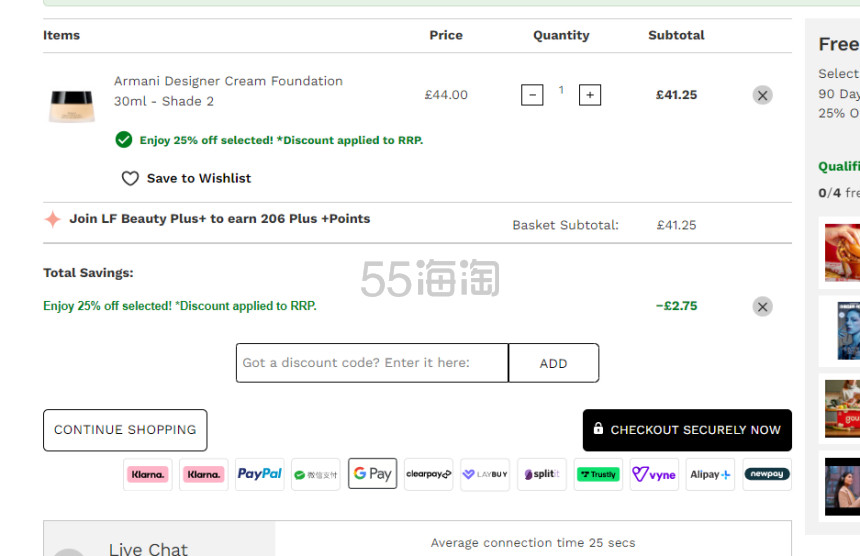Select the Laybuy payment icon
Screen dimensions: 860x556
485,474
